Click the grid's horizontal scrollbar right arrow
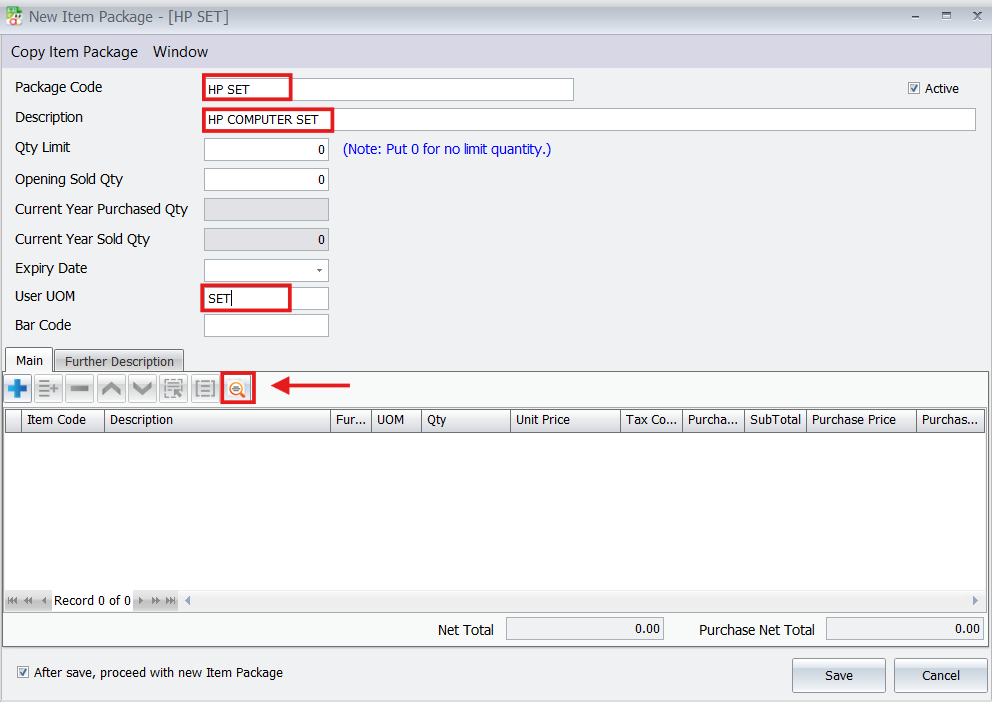 [x=976, y=601]
